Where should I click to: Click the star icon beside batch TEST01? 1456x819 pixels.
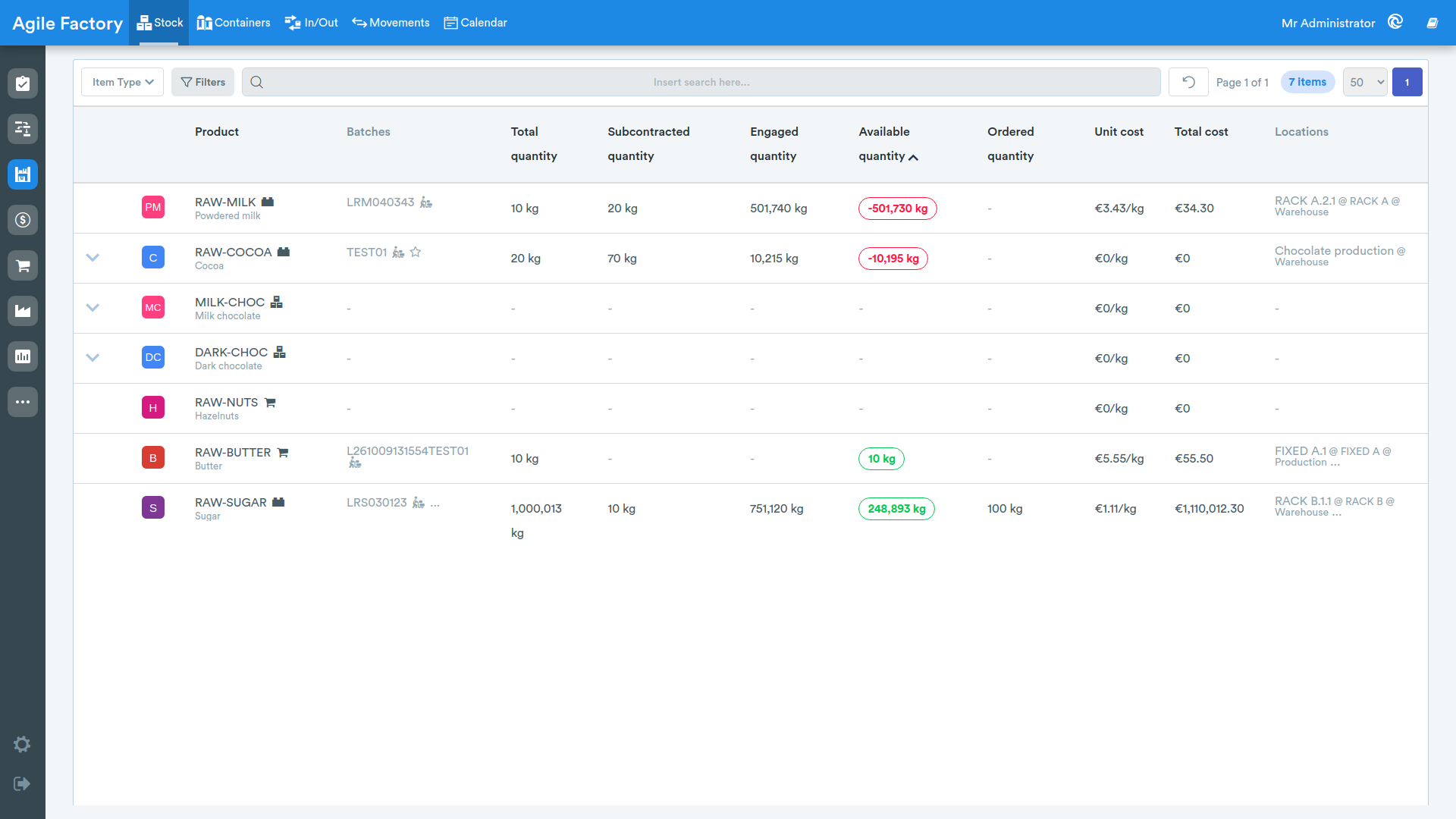(x=416, y=253)
